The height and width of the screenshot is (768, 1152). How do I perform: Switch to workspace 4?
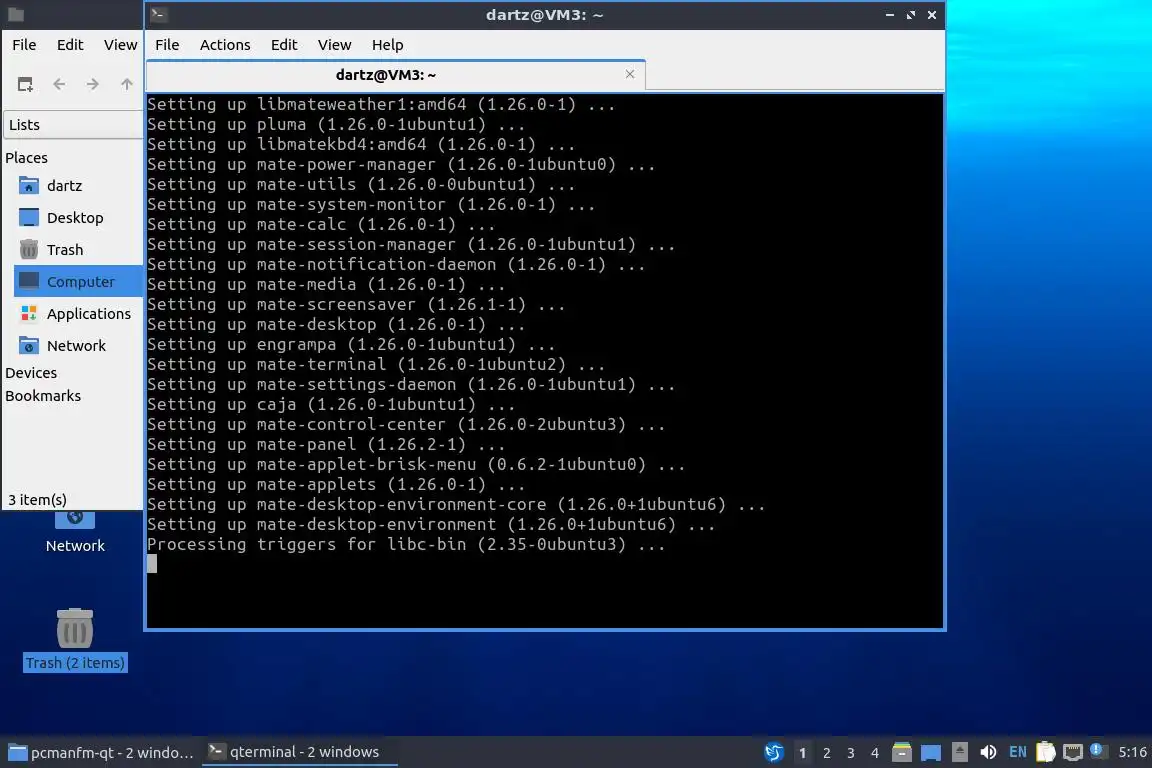[x=874, y=753]
